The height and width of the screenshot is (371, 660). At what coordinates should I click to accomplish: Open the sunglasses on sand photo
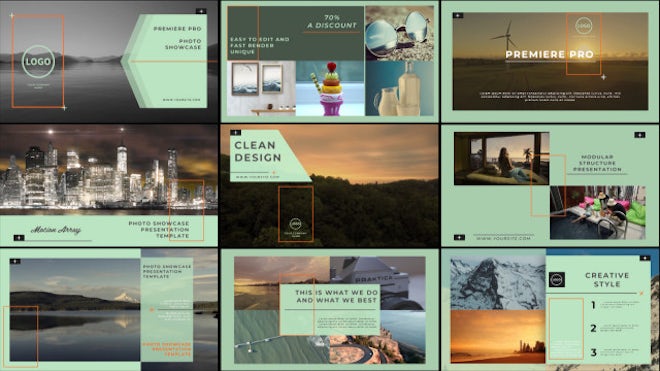tap(399, 34)
